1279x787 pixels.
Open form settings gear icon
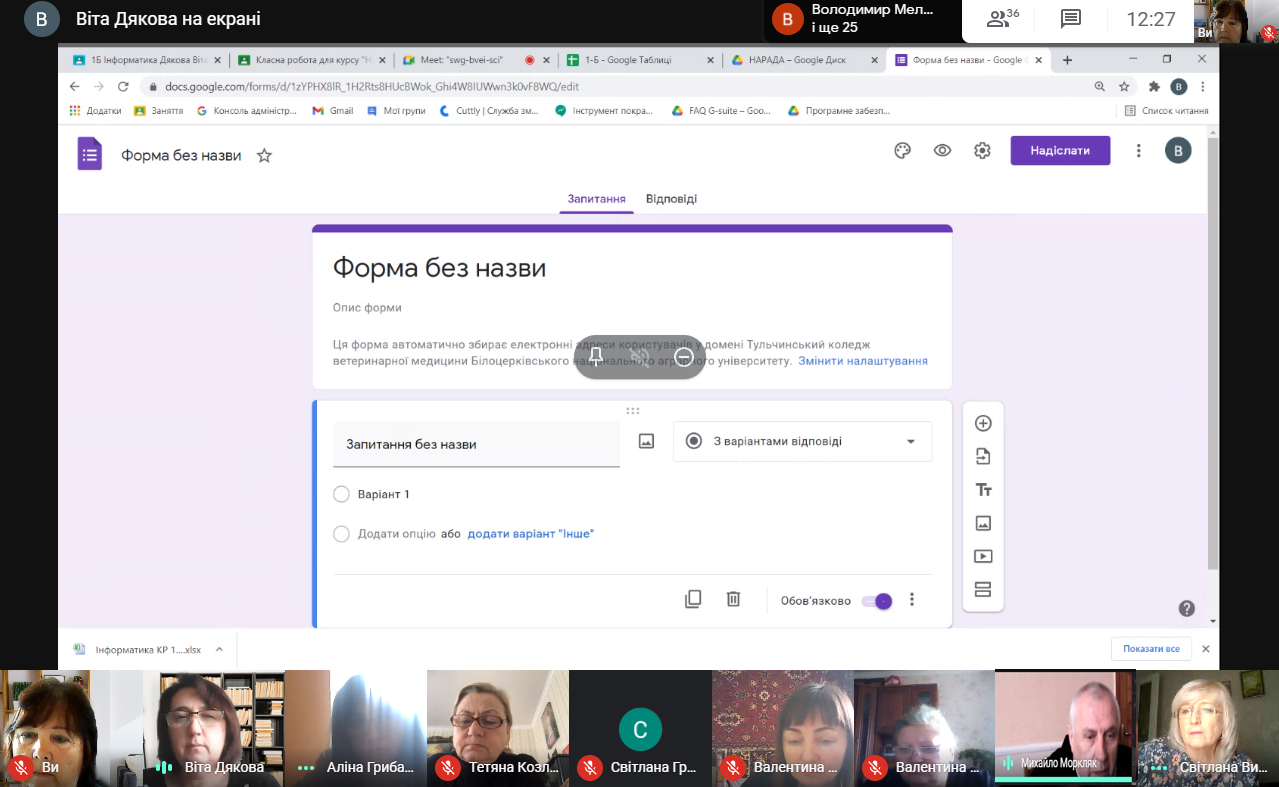click(x=982, y=151)
